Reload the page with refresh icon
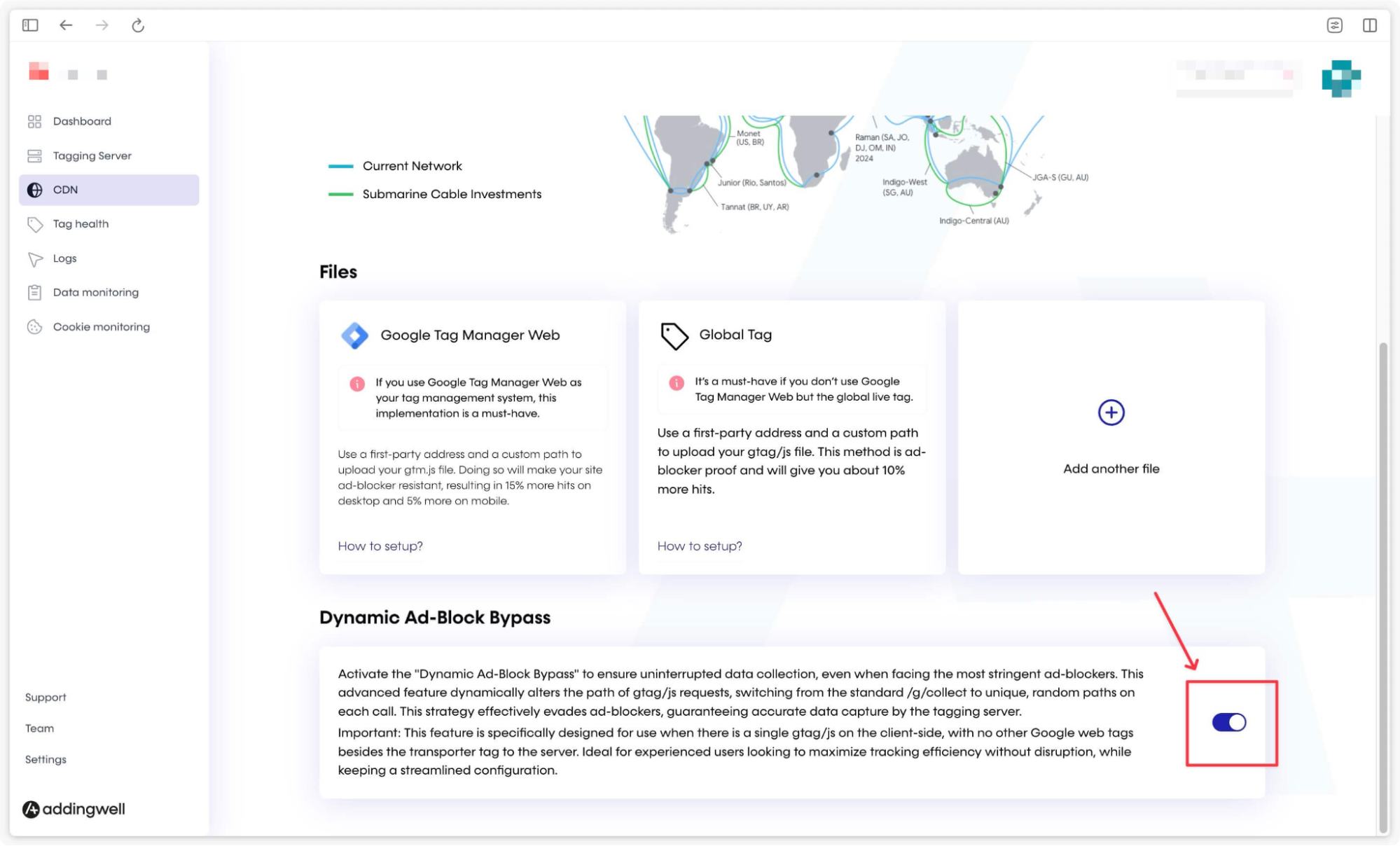Screen dimensions: 1400x846 138,25
